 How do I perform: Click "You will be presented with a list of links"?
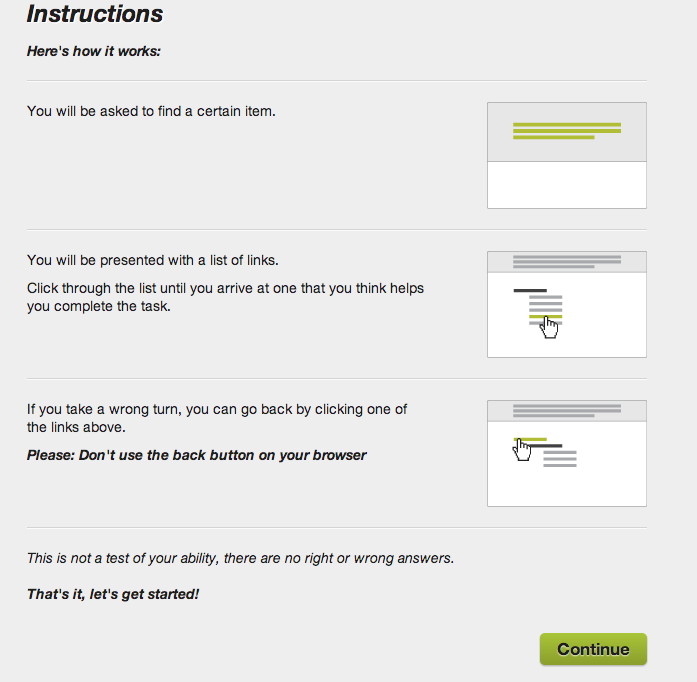click(x=152, y=260)
